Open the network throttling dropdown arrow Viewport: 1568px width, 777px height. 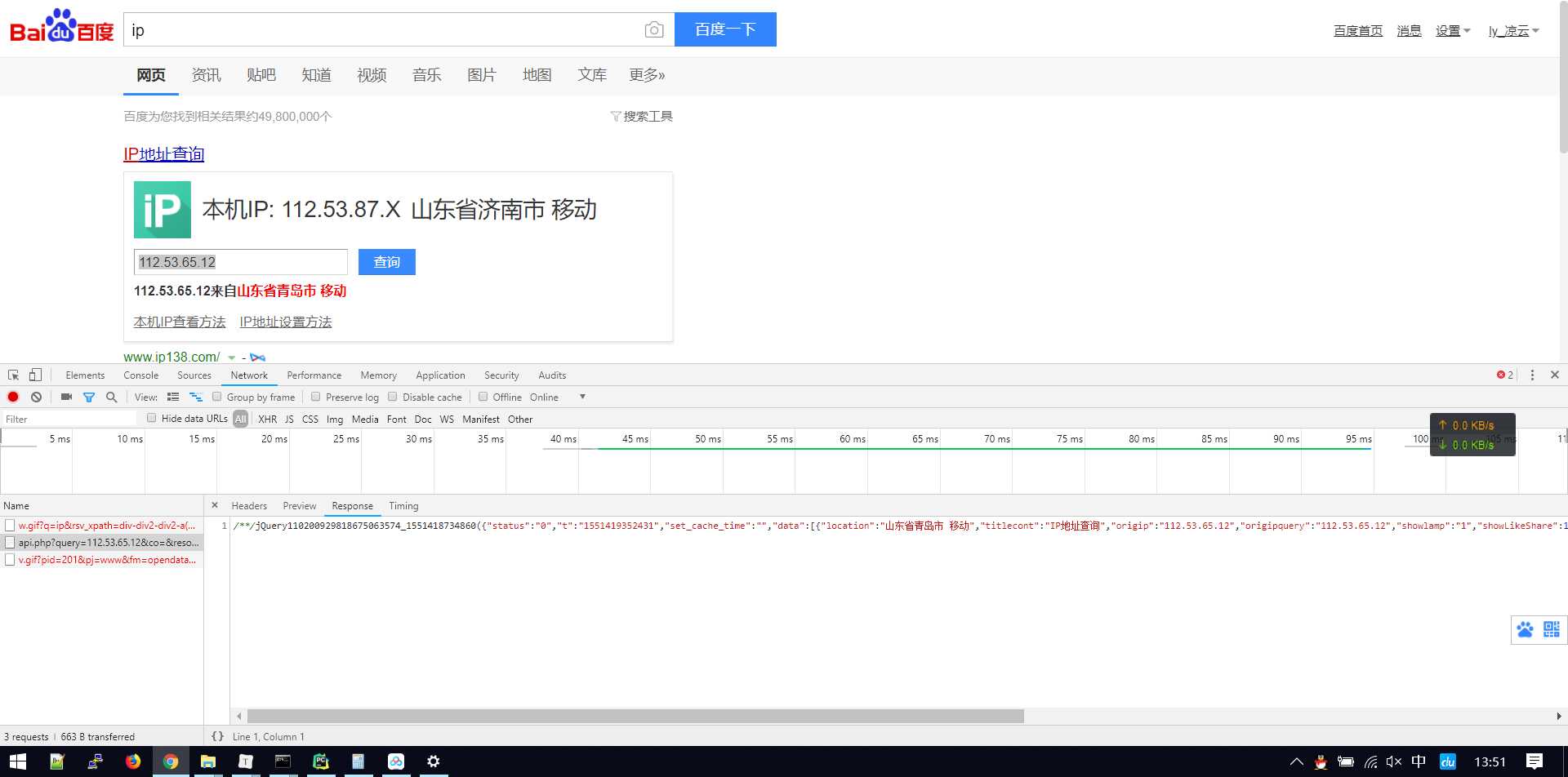(x=582, y=397)
